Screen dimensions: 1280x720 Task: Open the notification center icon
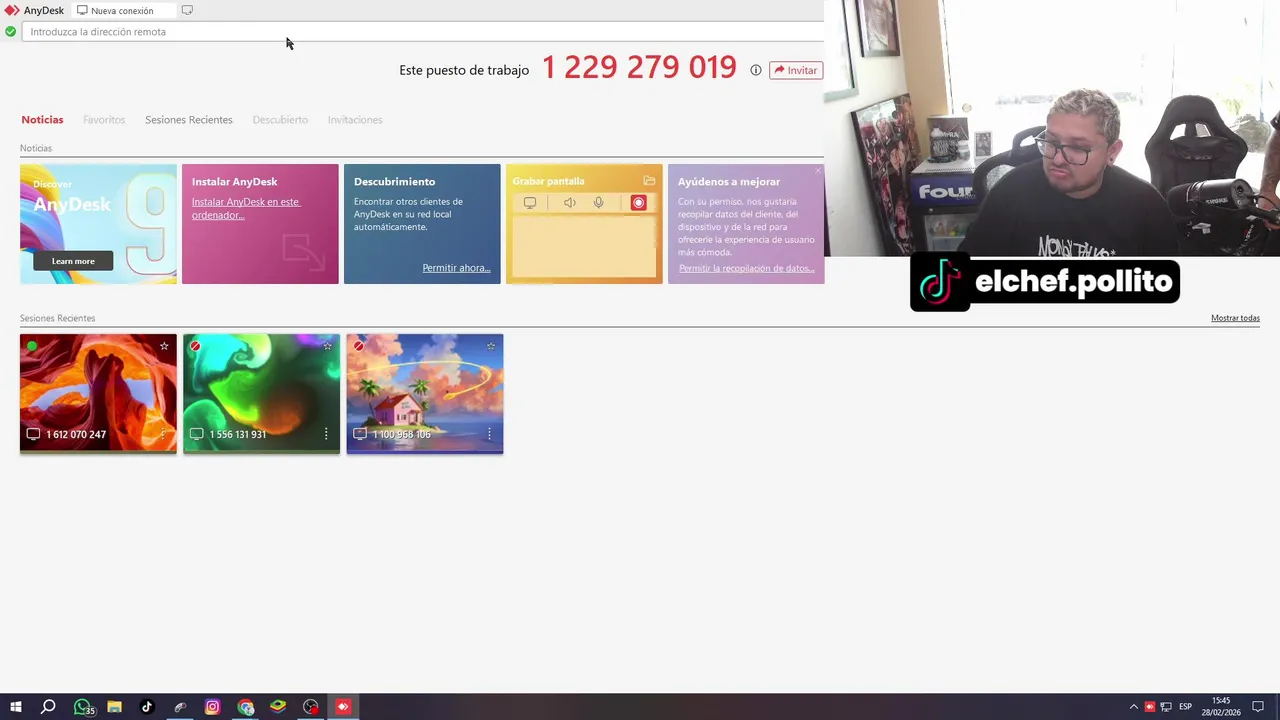click(1258, 707)
